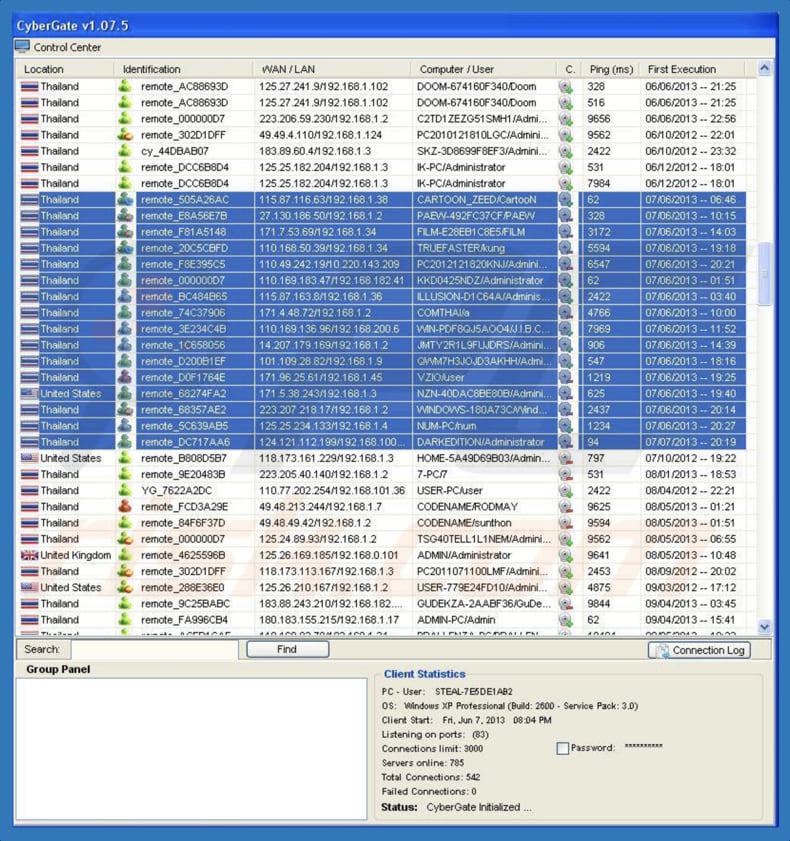Image resolution: width=790 pixels, height=841 pixels.
Task: Click the user icon for remote_D0F1764E
Action: [x=125, y=377]
